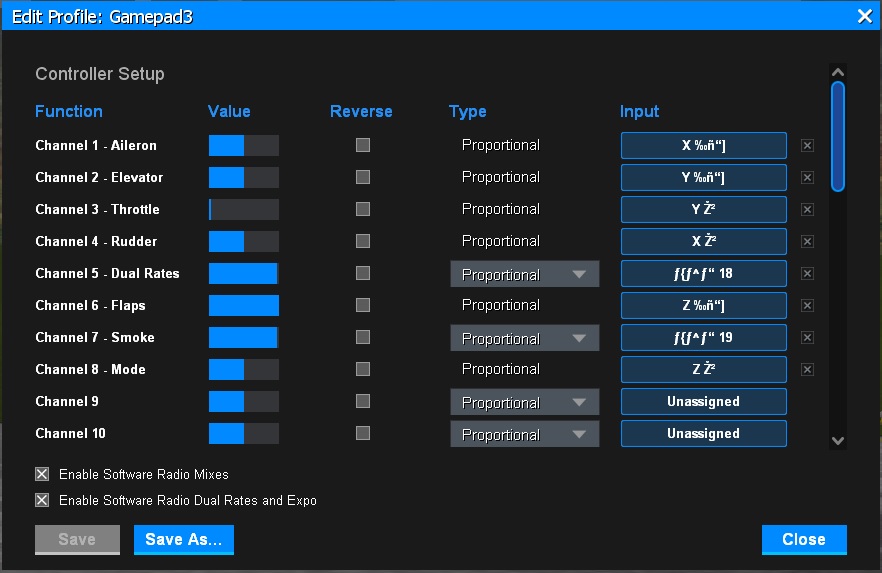
Task: Click the Channel 3 Throttle value bar
Action: pos(243,209)
